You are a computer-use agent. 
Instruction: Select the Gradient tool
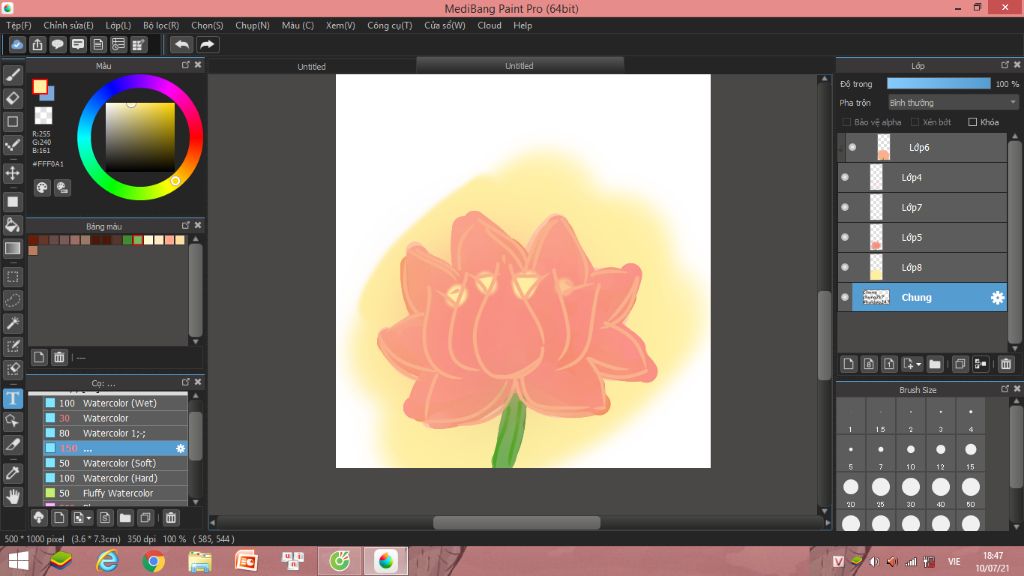[12, 248]
